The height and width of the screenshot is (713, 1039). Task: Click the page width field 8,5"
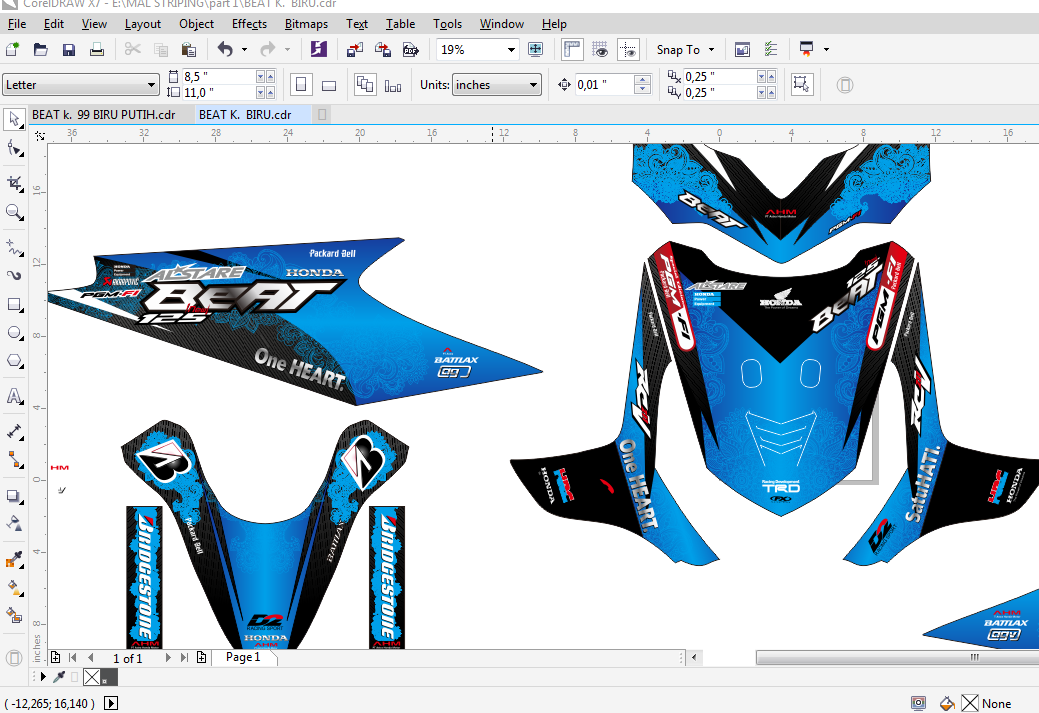(219, 76)
